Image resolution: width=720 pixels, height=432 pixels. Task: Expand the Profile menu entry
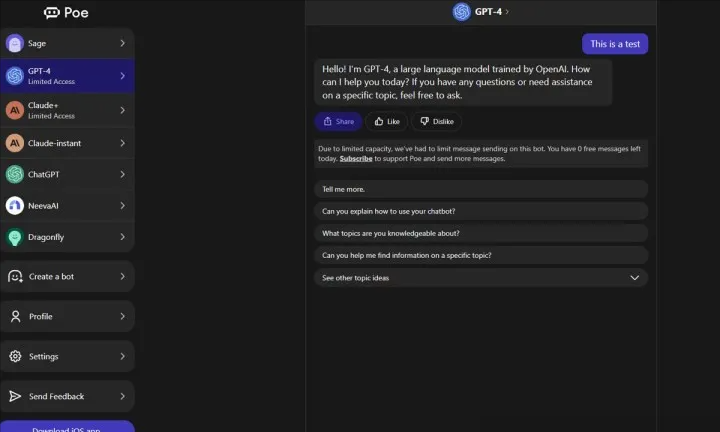click(x=66, y=316)
